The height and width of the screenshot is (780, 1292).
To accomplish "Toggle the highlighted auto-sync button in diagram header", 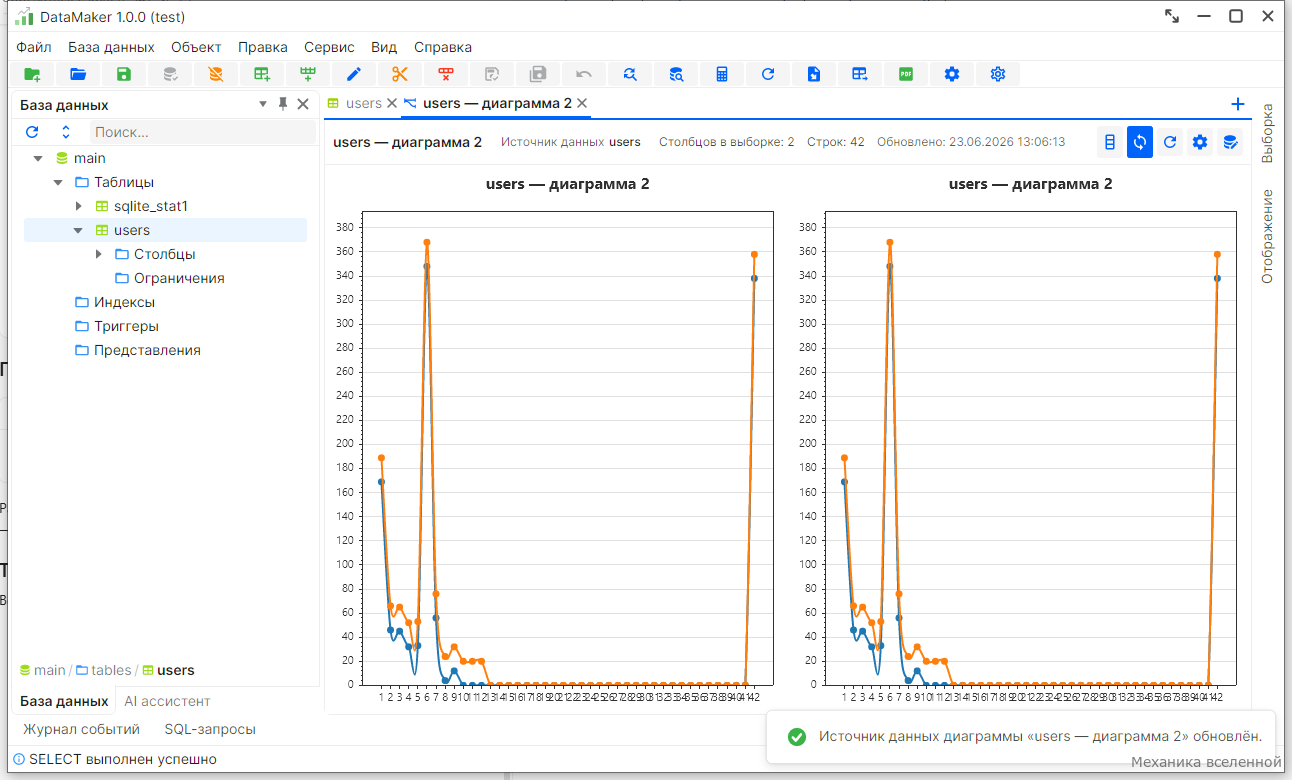I will pyautogui.click(x=1140, y=142).
